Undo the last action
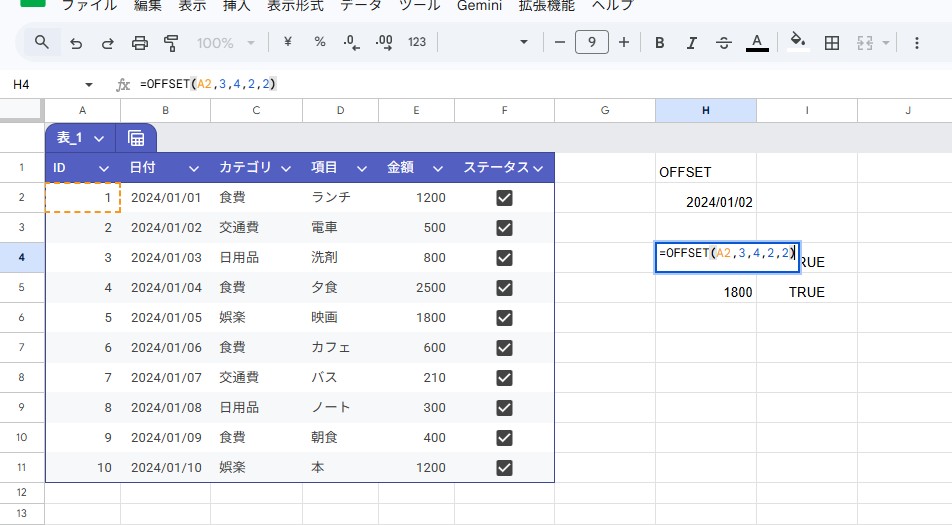The width and height of the screenshot is (952, 525). [76, 42]
